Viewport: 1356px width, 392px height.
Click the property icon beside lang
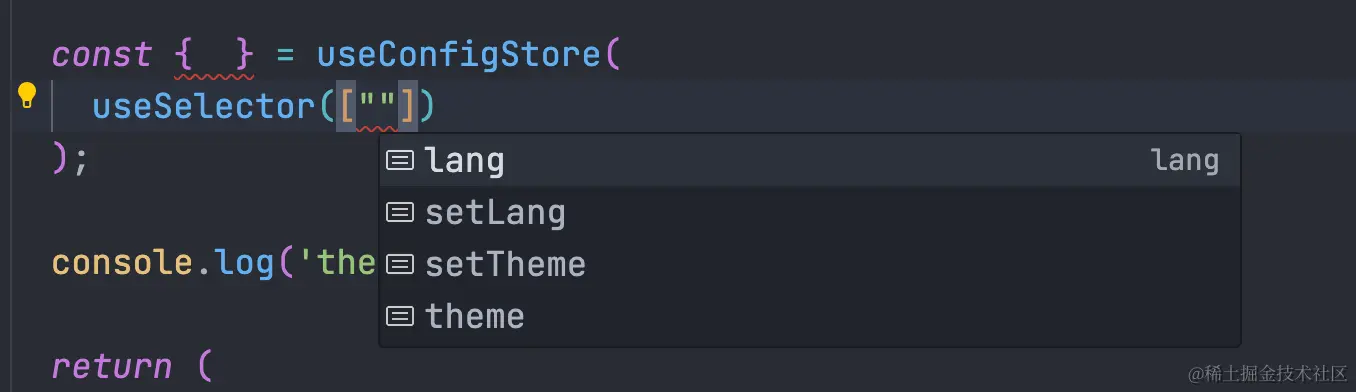[400, 161]
